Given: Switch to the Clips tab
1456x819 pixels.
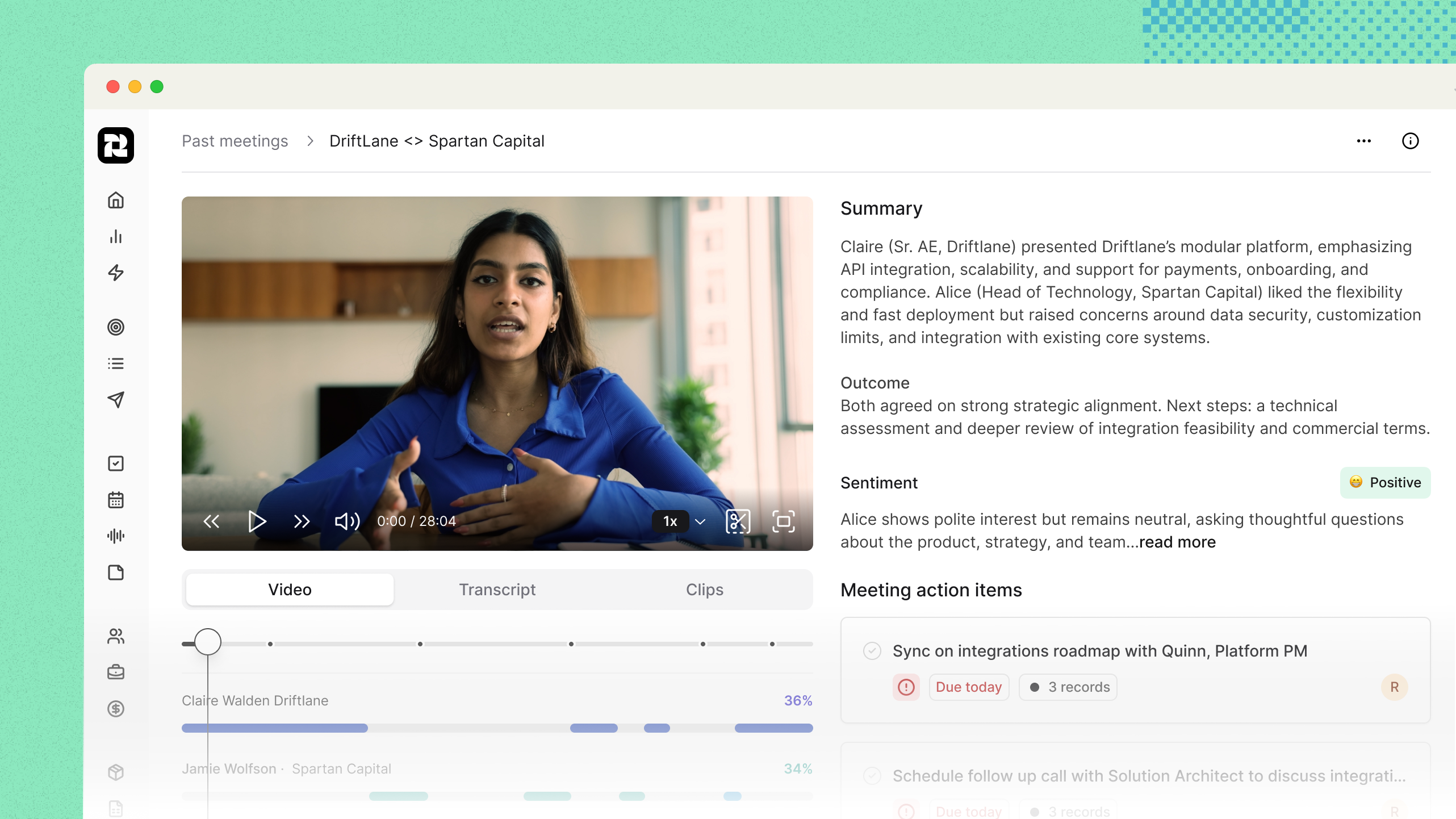Looking at the screenshot, I should tap(704, 590).
